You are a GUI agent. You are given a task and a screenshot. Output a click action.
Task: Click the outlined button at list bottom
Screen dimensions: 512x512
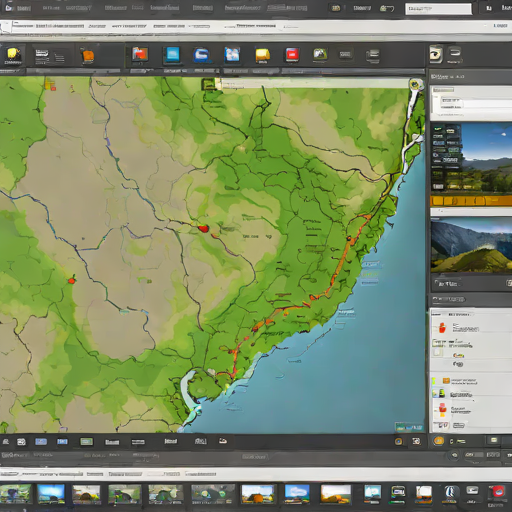click(459, 425)
